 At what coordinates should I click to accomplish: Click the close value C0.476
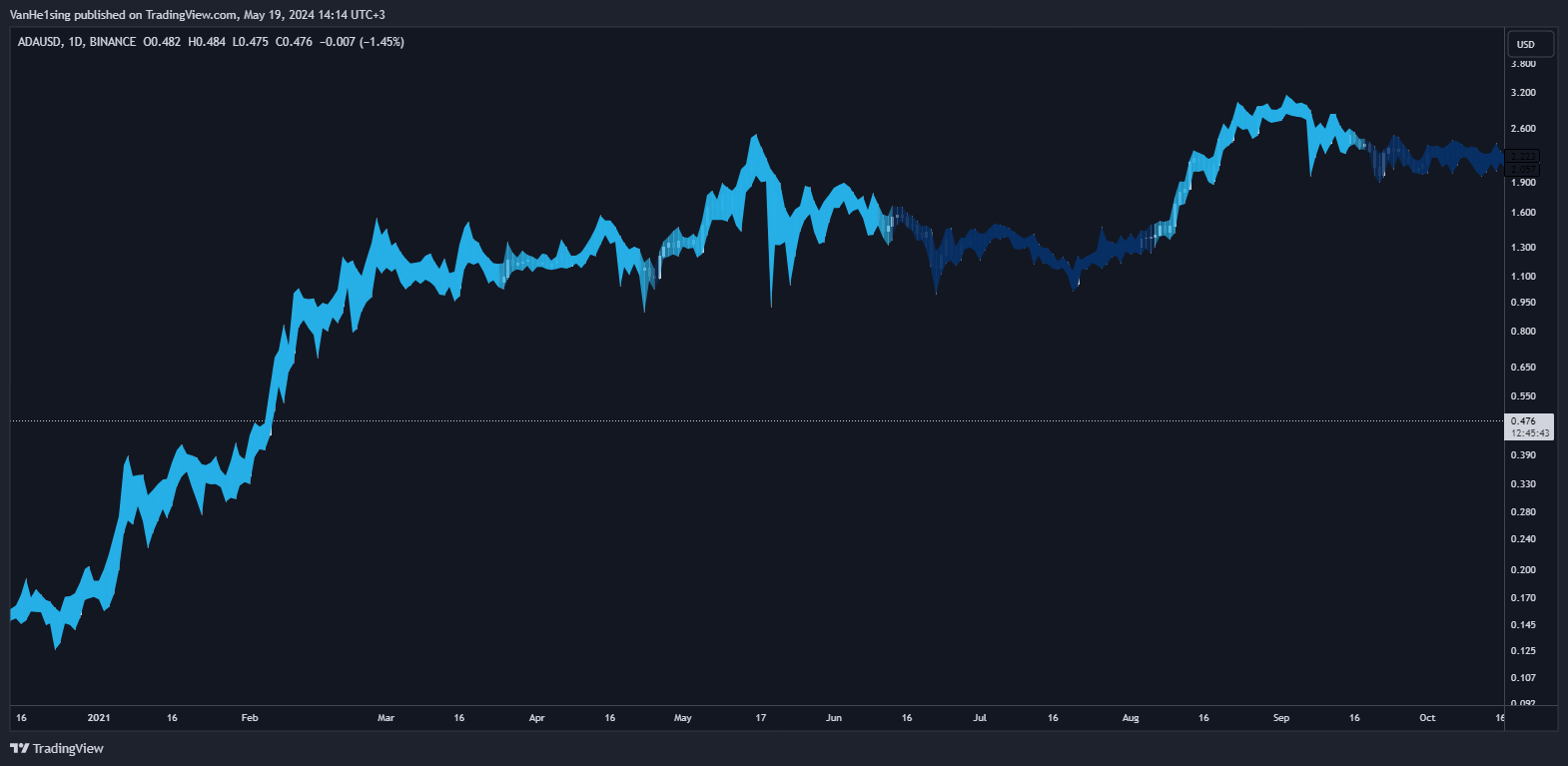click(294, 42)
